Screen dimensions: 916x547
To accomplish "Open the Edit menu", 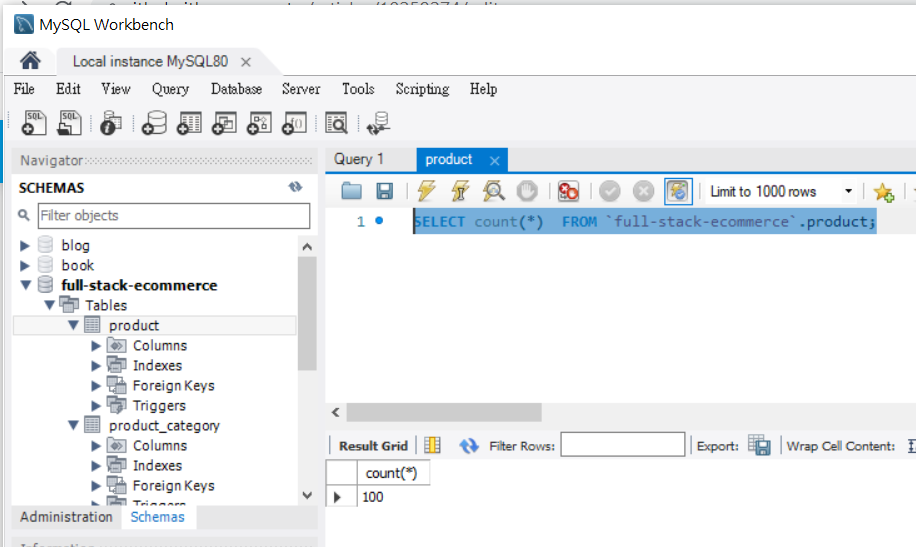I will [68, 89].
